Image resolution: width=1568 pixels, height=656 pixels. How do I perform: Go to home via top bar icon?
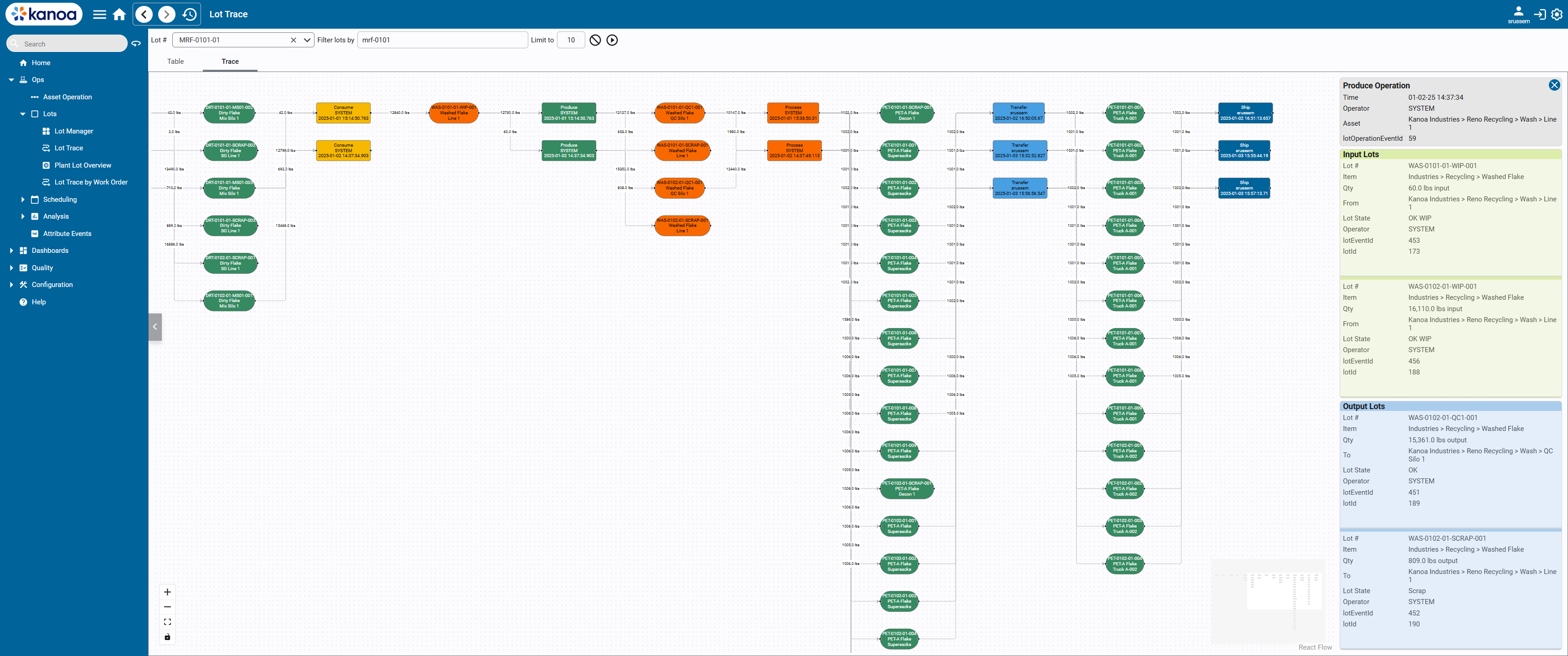point(119,15)
